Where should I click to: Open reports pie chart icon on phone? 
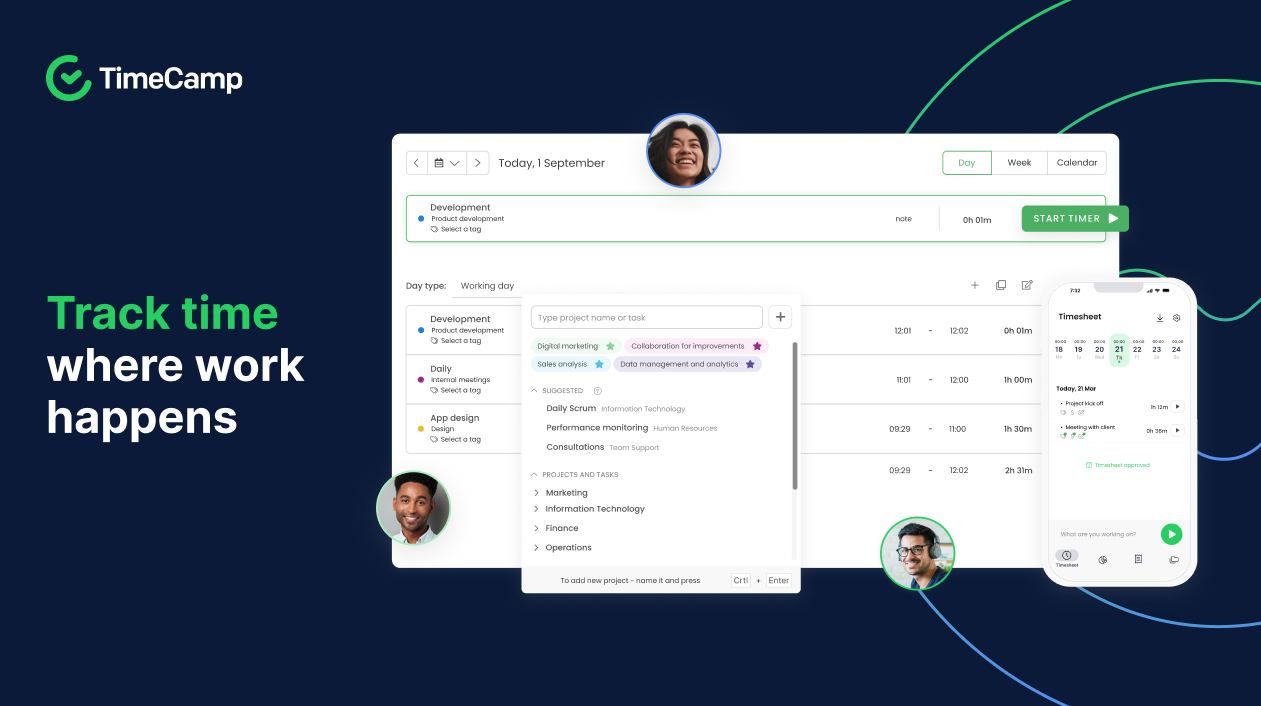click(1103, 559)
